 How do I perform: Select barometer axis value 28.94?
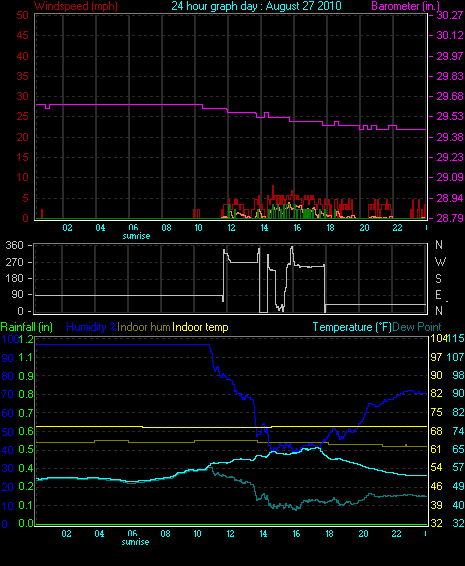[450, 198]
